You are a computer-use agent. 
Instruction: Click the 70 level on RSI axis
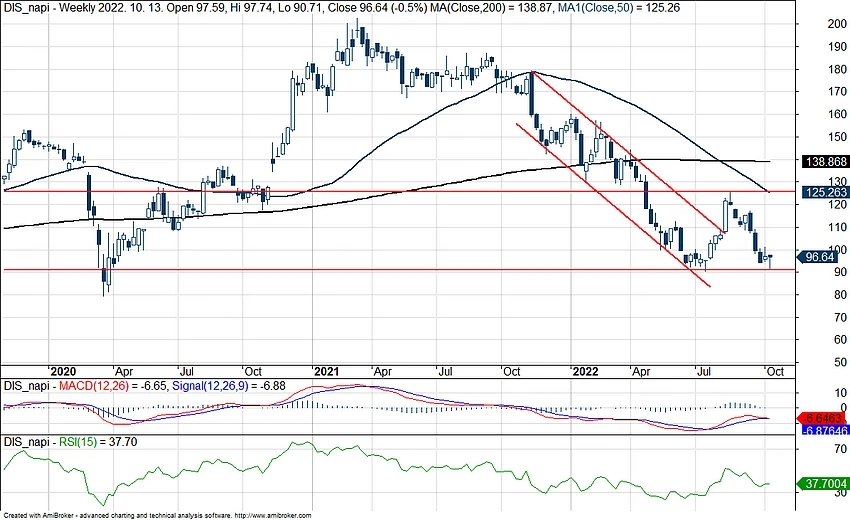click(840, 448)
